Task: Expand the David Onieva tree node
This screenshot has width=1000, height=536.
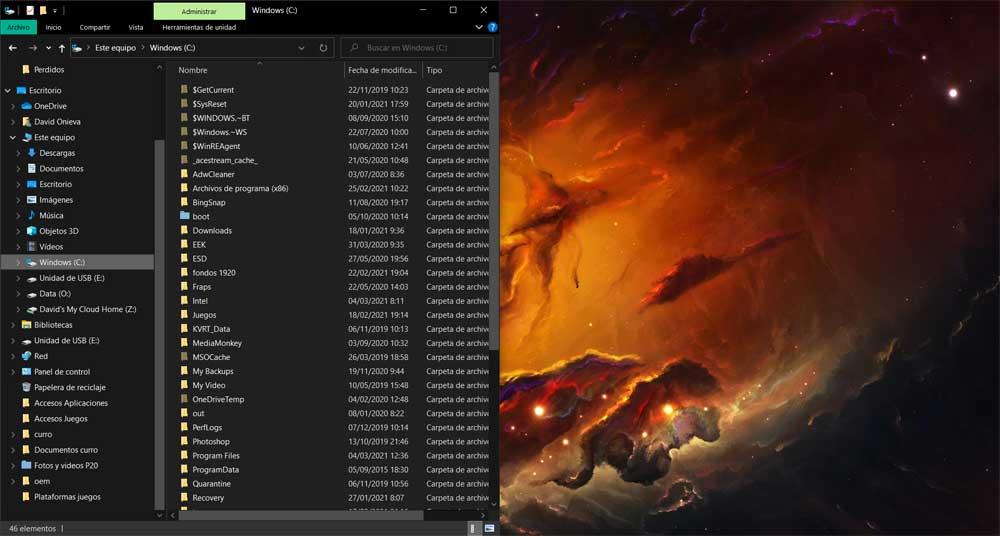Action: (x=13, y=122)
